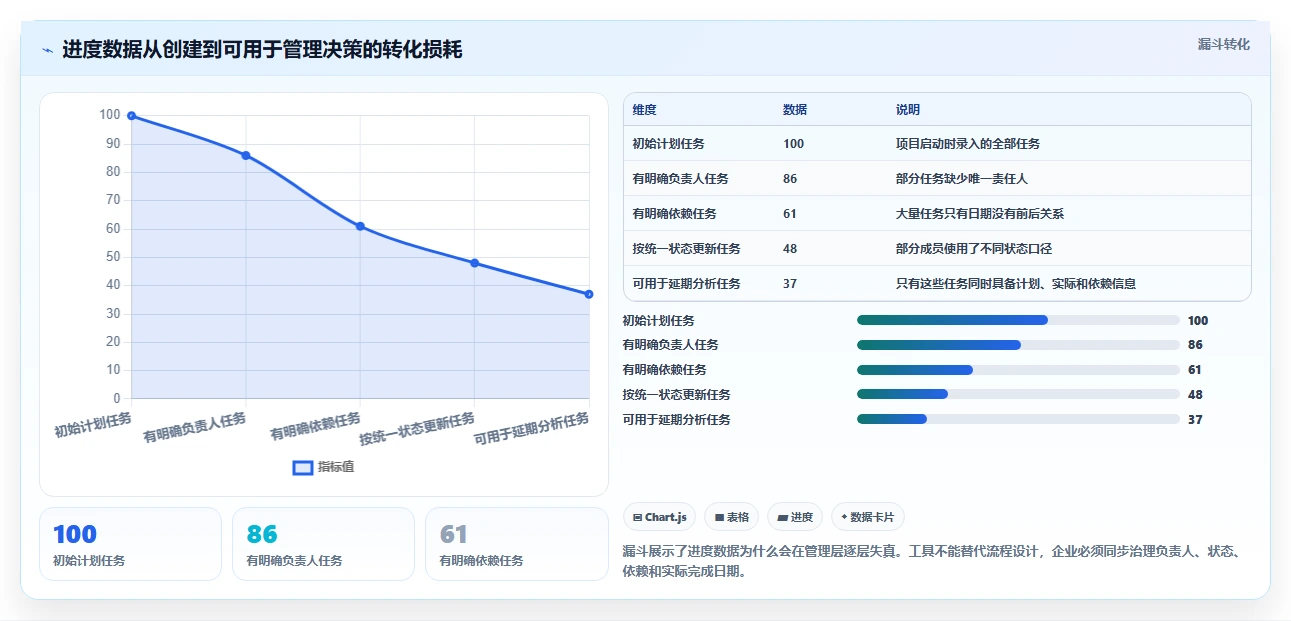Screen dimensions: 1291x621
Task: Select table cell 按统一状态更新任务
Action: coord(686,249)
